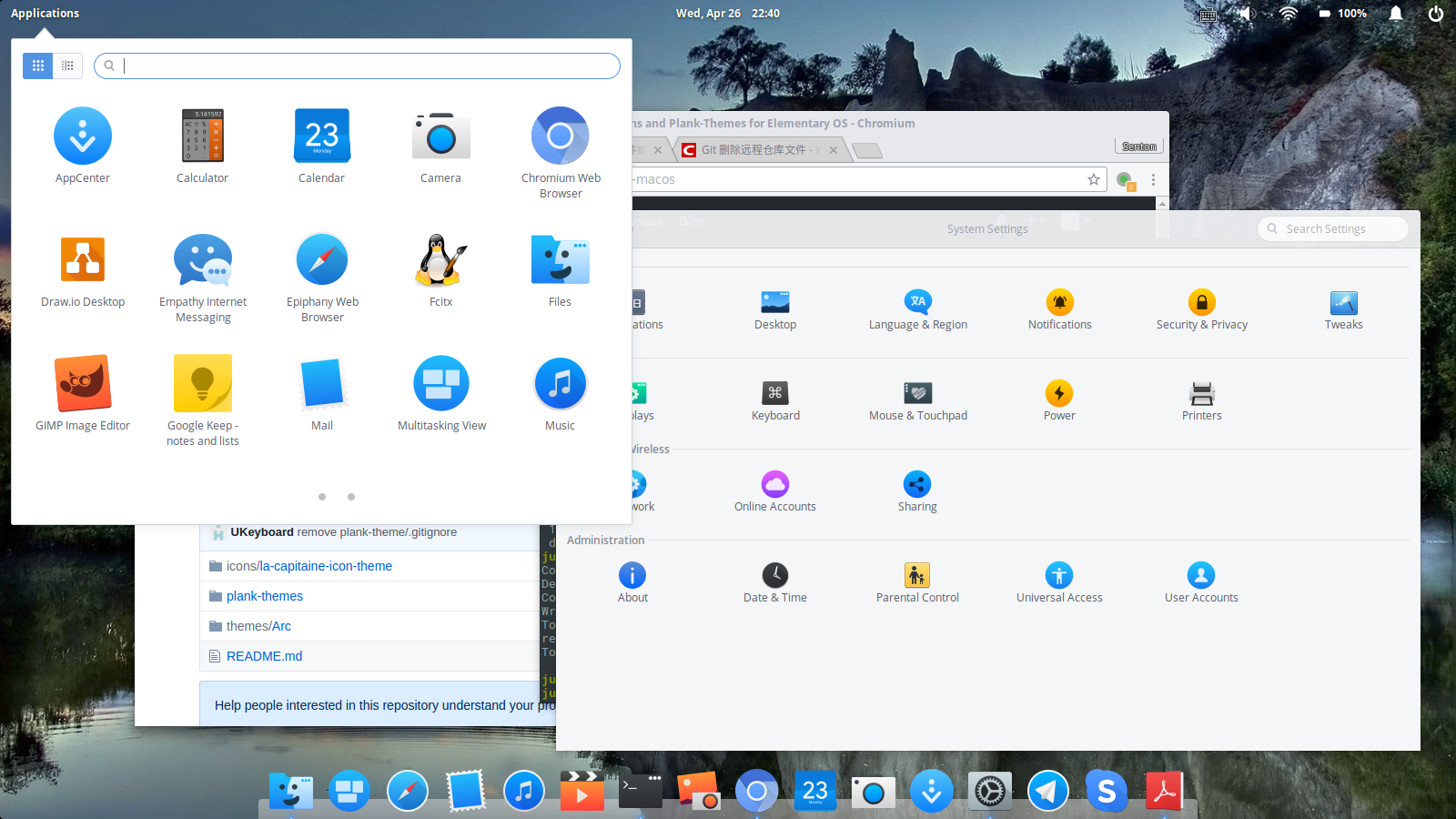Launch Calculator from the launcher grid
Image resolution: width=1456 pixels, height=819 pixels.
click(202, 146)
